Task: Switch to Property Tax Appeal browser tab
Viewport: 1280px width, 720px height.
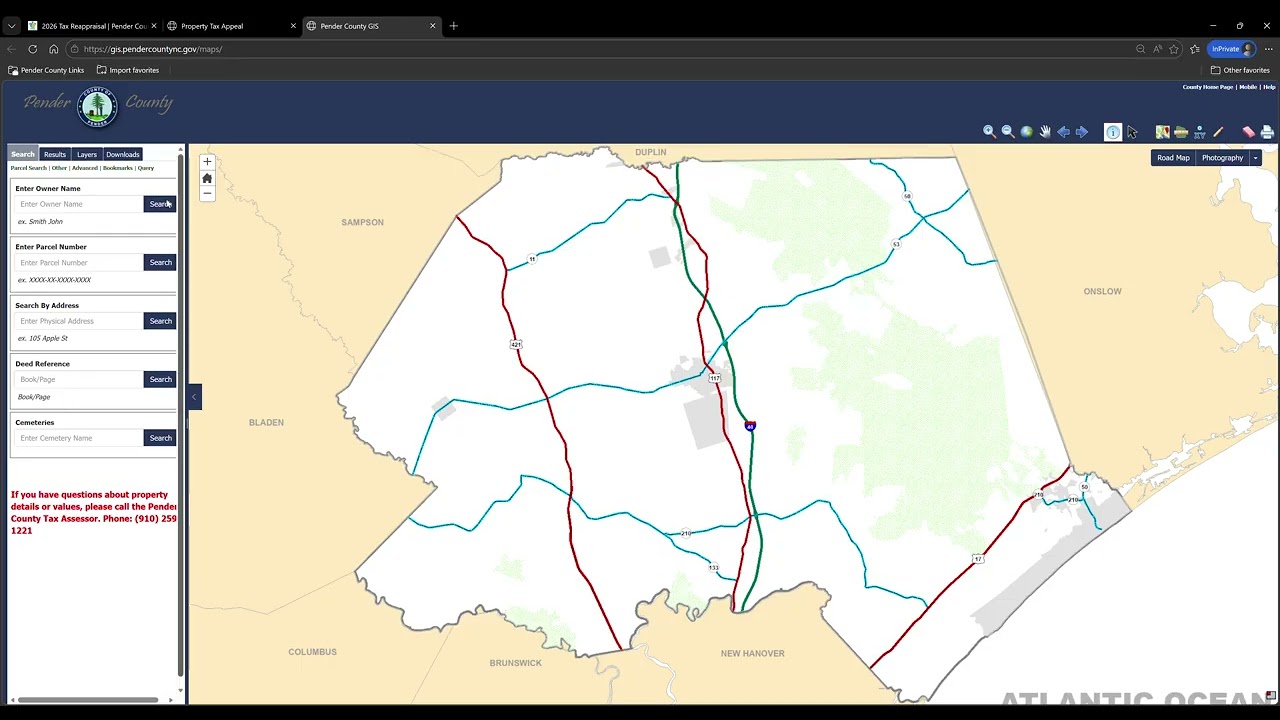Action: (x=231, y=26)
